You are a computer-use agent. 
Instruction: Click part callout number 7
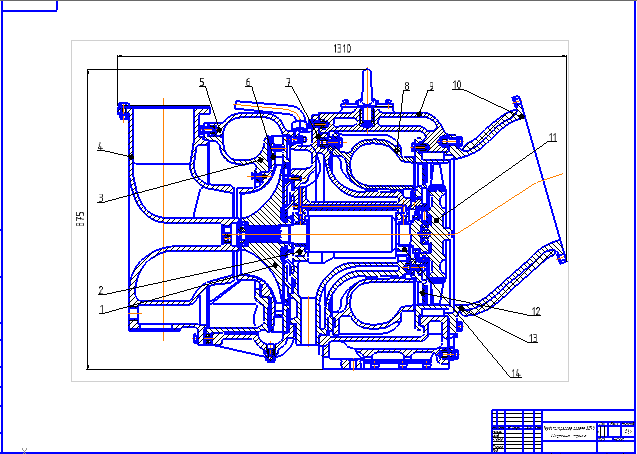pos(288,82)
